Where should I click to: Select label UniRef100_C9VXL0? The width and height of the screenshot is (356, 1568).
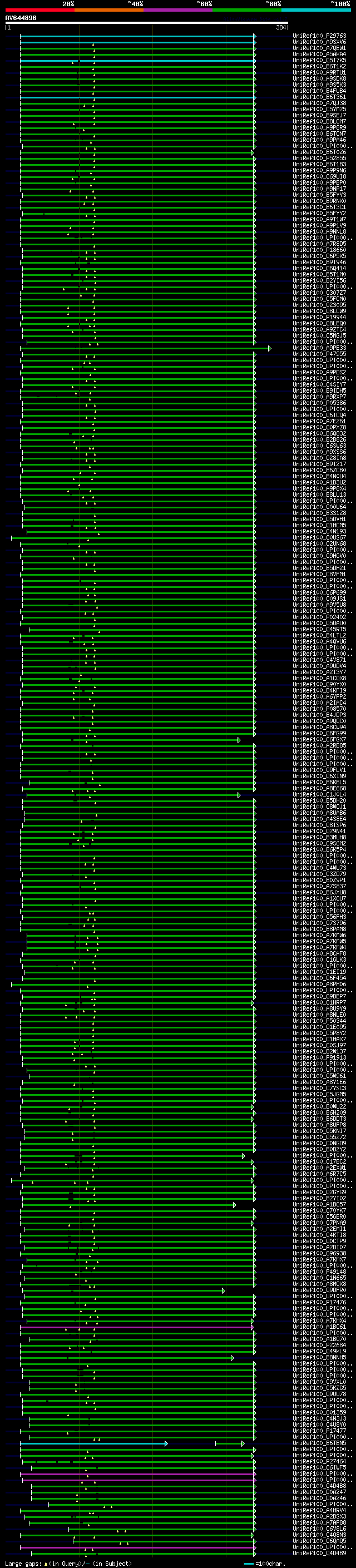[319, 1382]
